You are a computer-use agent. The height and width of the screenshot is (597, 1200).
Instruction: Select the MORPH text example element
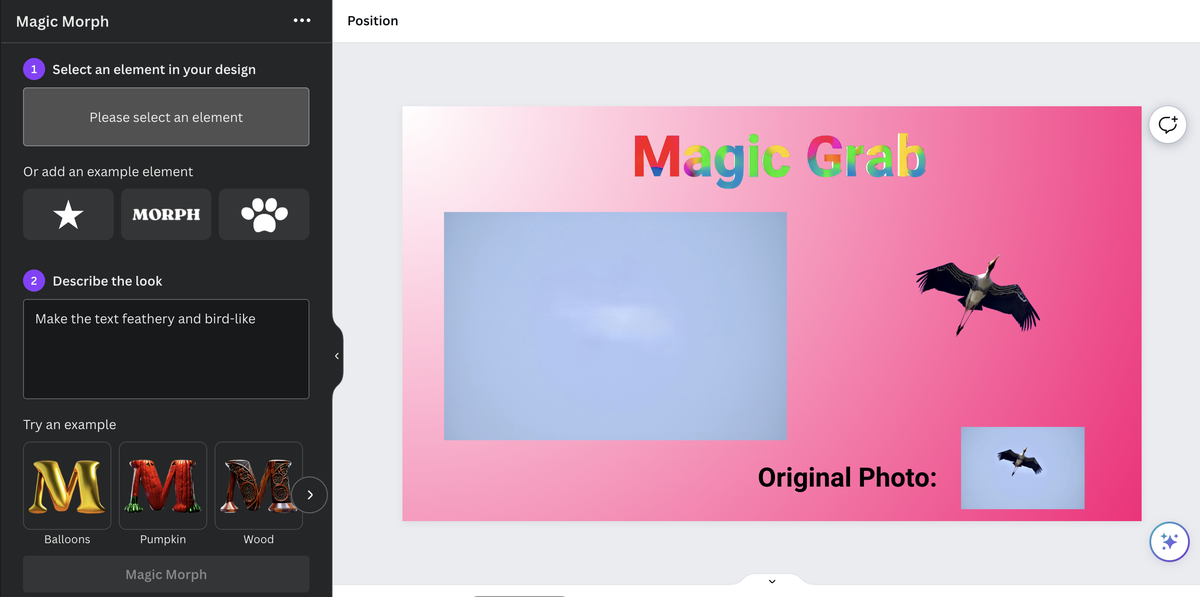pos(166,214)
